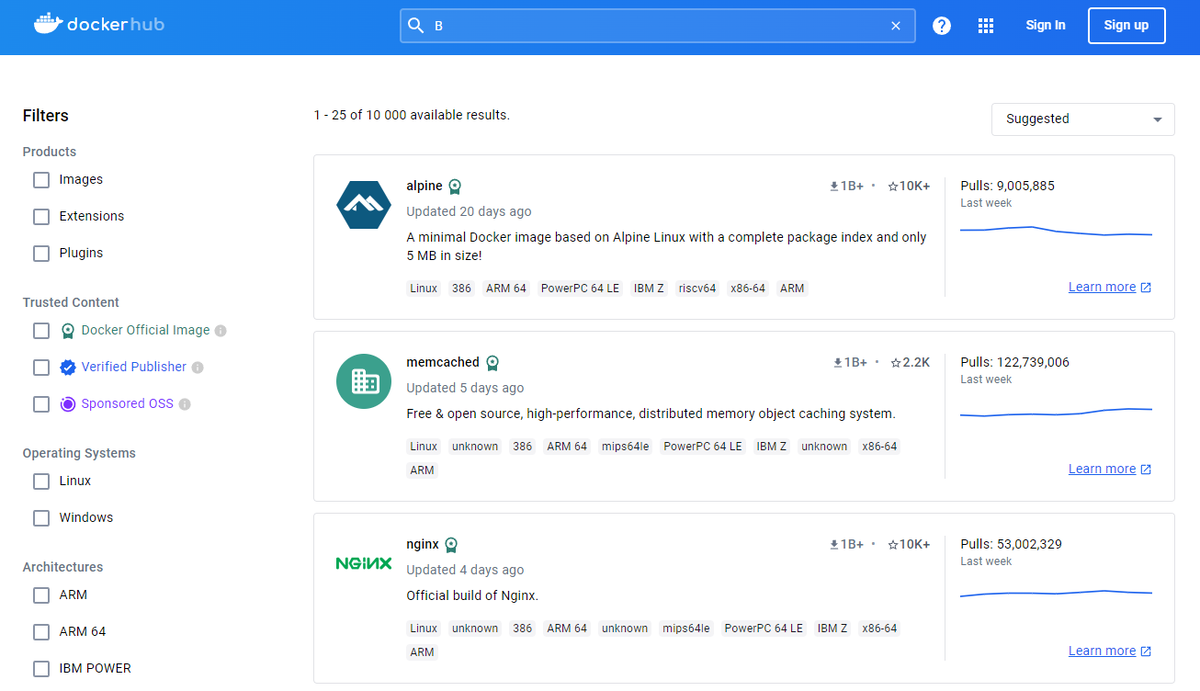Click Learn more on alpine card

(1101, 288)
